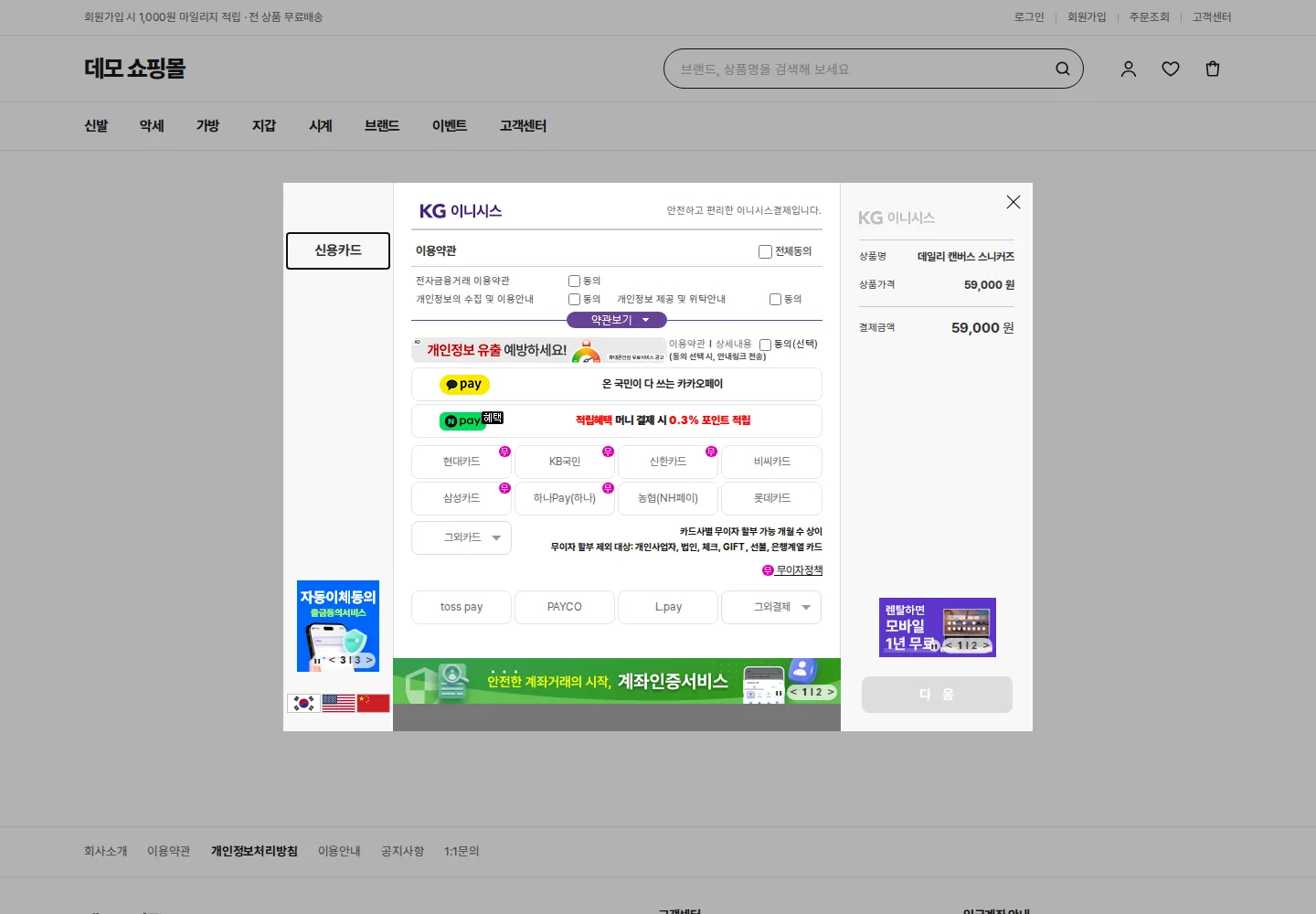Tick the optional 동의(선택) checkbox
1316x914 pixels.
[766, 345]
